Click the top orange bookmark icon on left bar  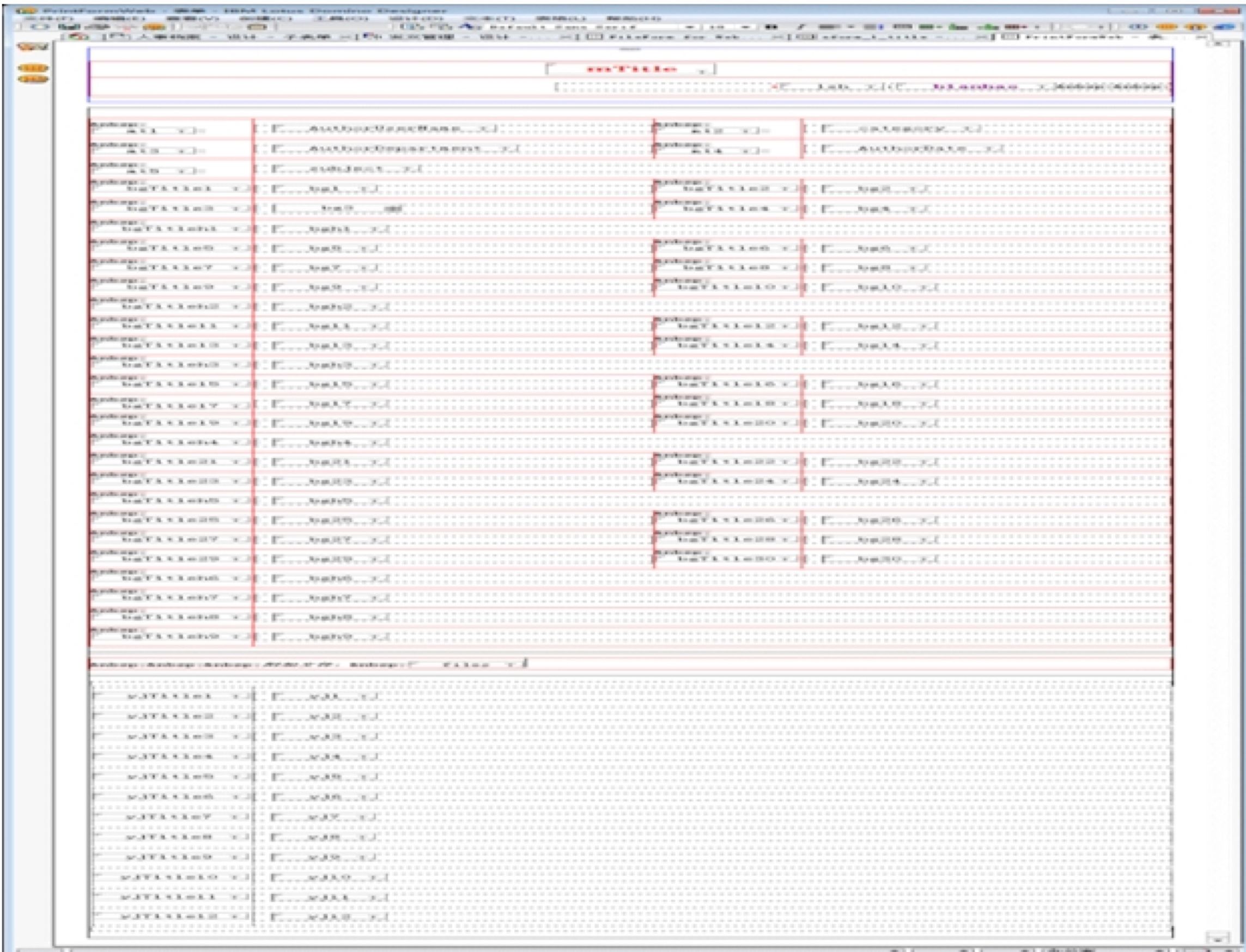[33, 47]
